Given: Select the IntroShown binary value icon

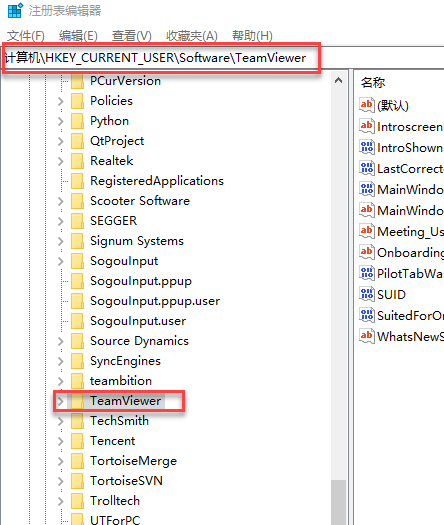Looking at the screenshot, I should (x=367, y=147).
